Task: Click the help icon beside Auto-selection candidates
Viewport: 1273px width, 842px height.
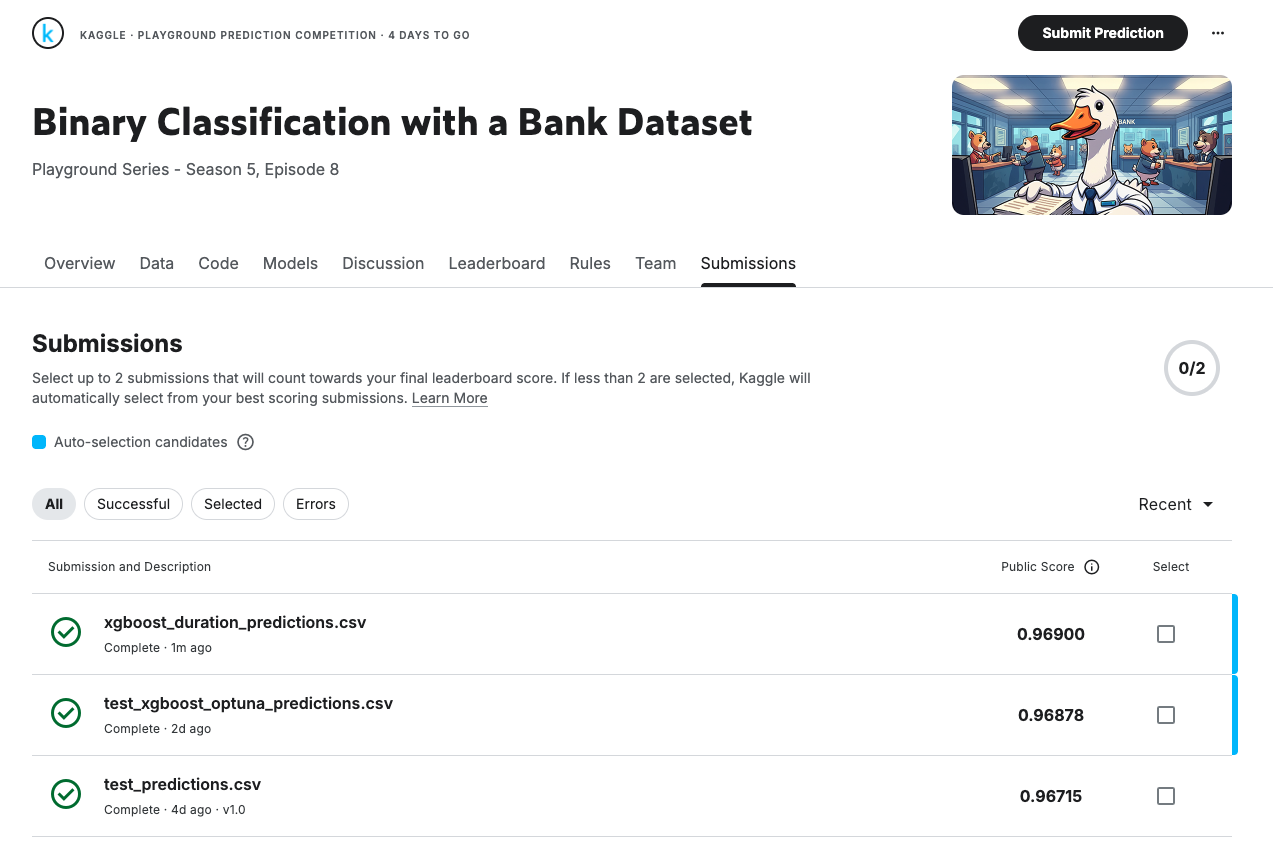Action: [x=246, y=442]
